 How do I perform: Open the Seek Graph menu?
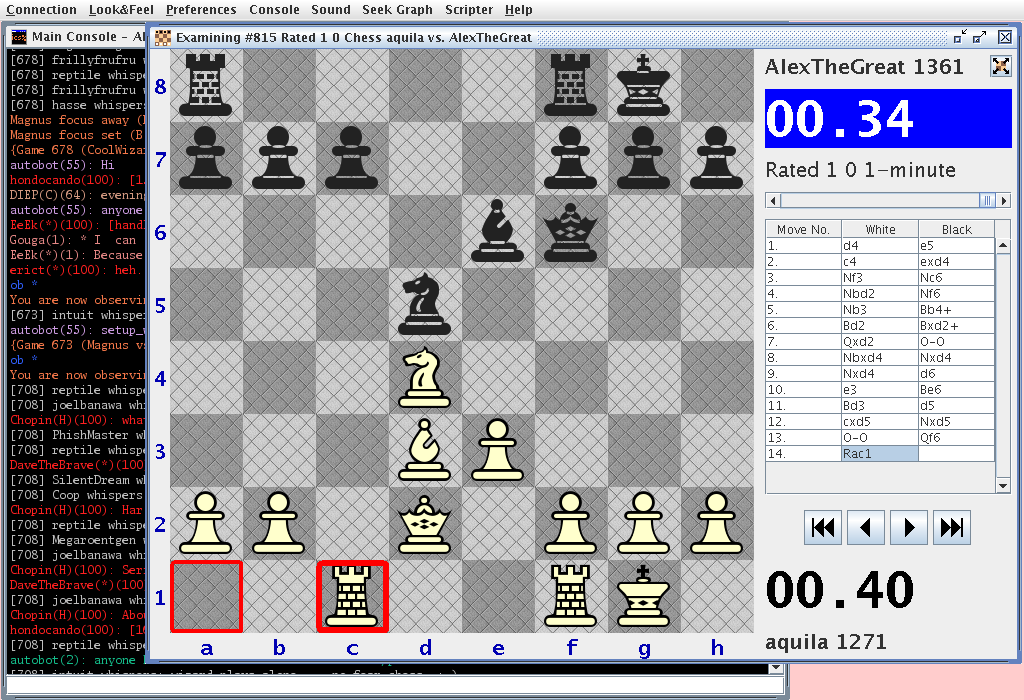[x=397, y=10]
